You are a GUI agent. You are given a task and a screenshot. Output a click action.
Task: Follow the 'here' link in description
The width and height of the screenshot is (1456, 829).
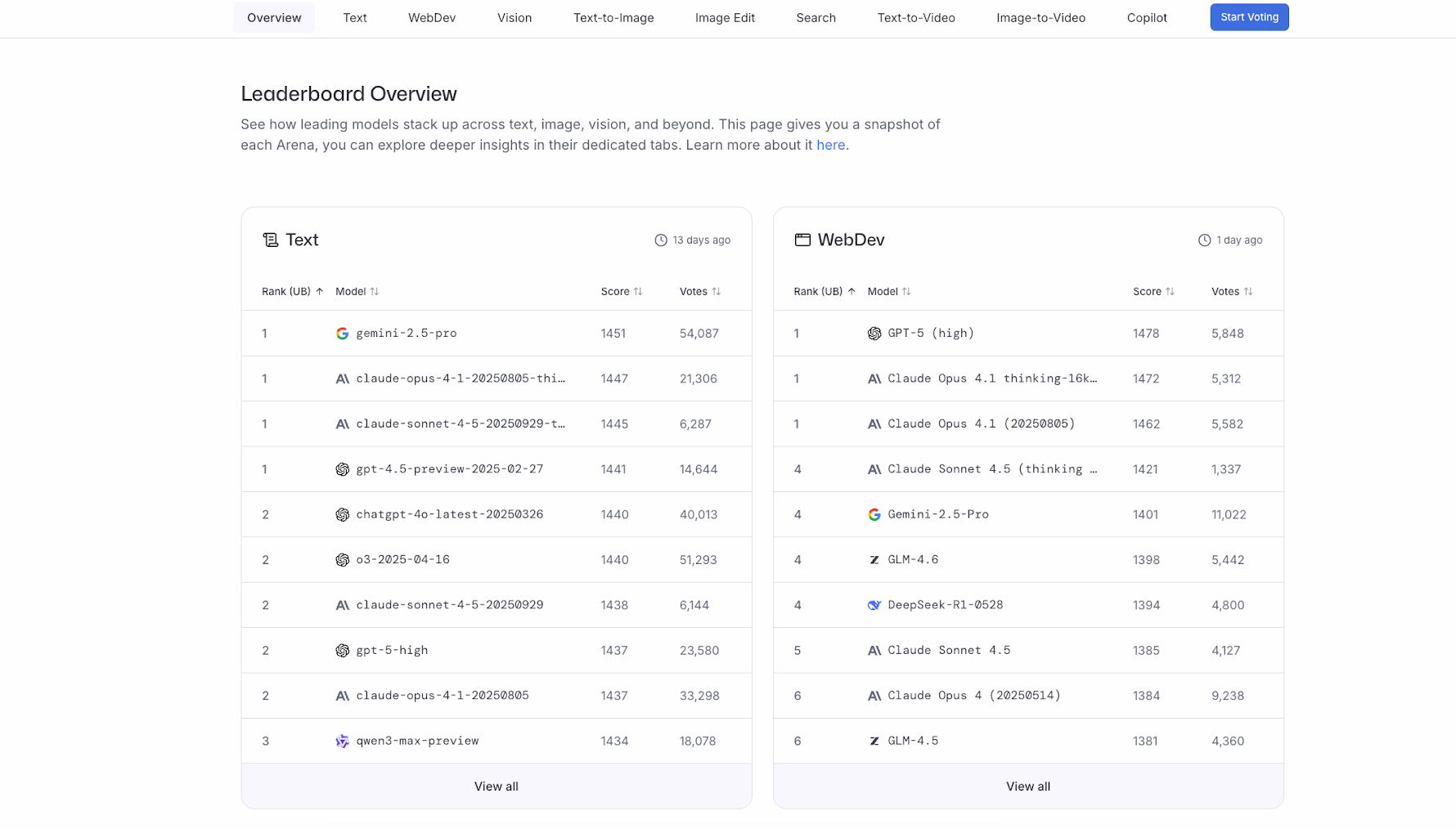tap(830, 146)
